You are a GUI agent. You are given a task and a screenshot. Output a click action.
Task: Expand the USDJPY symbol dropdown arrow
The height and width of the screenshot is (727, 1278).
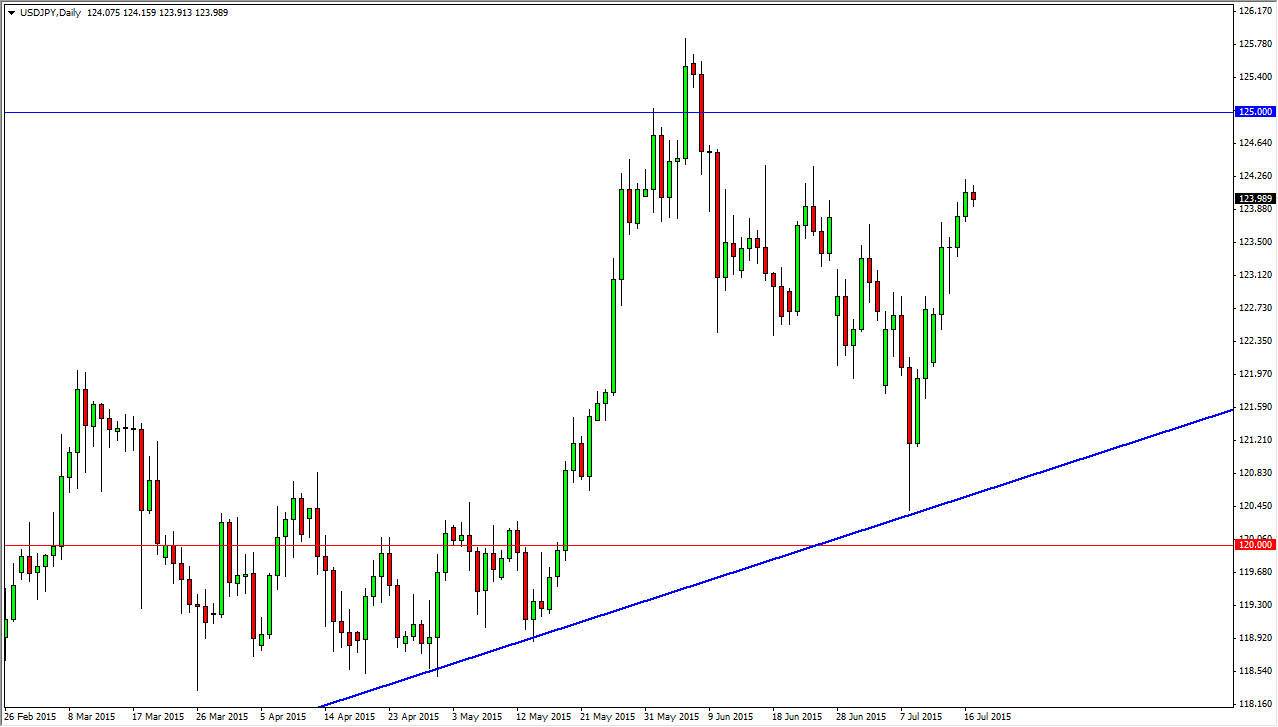pos(12,12)
